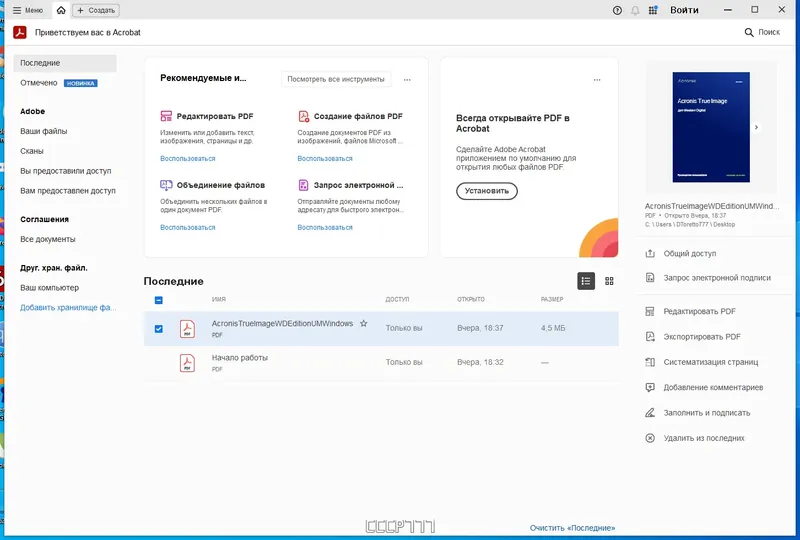Expand preview with the right chevron arrow
Image resolution: width=800 pixels, height=540 pixels.
pos(757,127)
